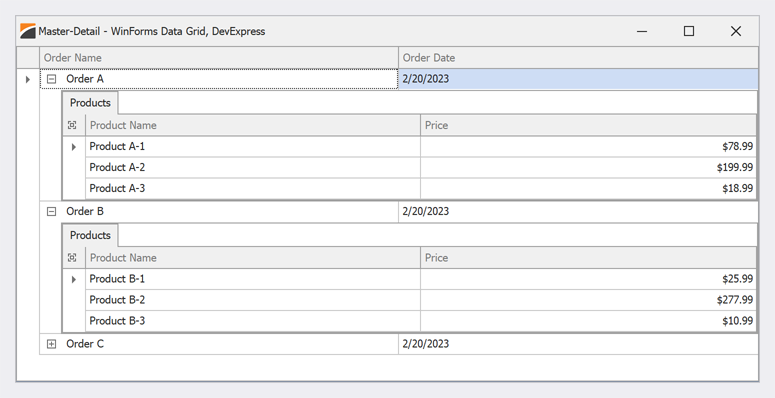Select the Product B-3 cell
This screenshot has height=398, width=775.
coord(253,321)
